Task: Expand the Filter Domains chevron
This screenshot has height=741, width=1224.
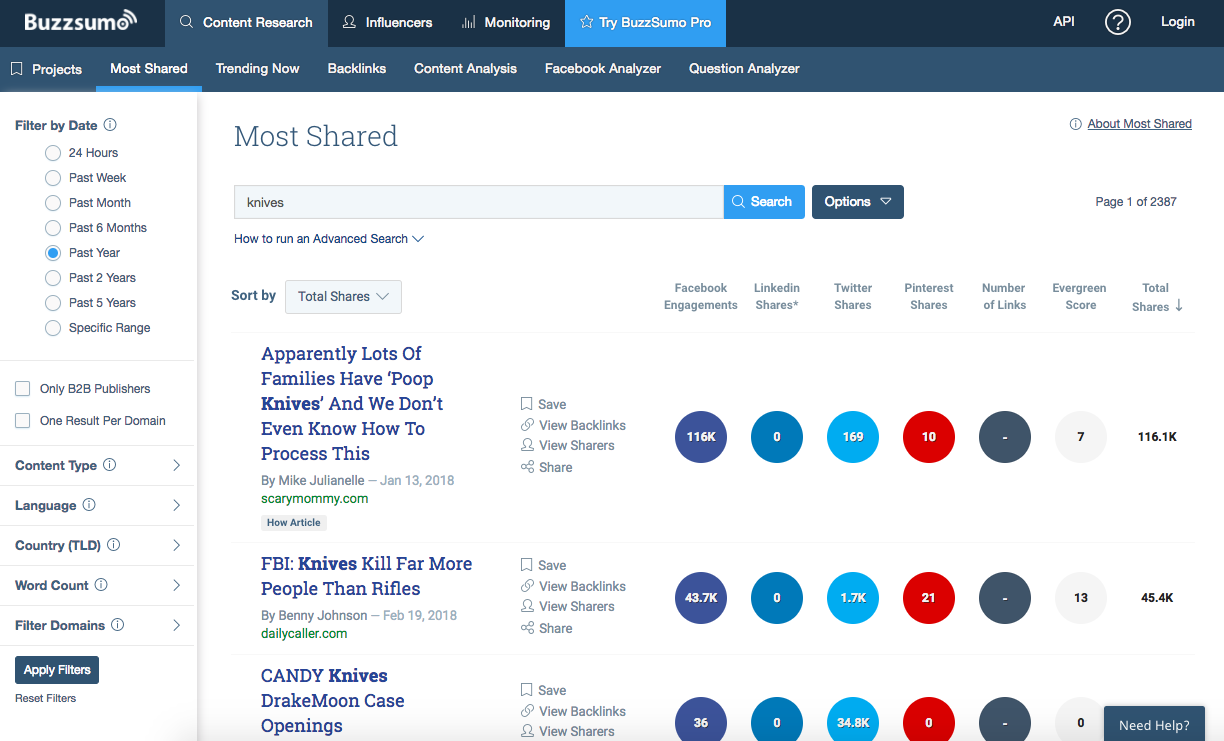Action: point(176,625)
